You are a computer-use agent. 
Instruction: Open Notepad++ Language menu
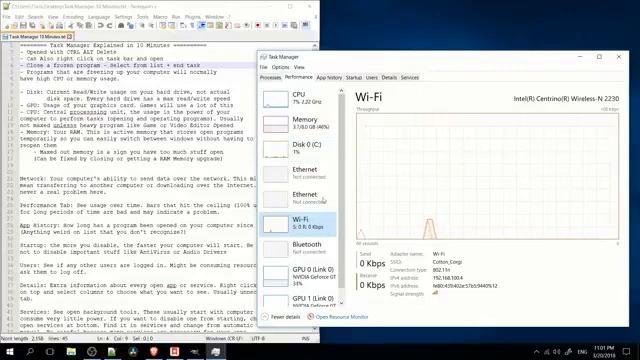tap(99, 17)
